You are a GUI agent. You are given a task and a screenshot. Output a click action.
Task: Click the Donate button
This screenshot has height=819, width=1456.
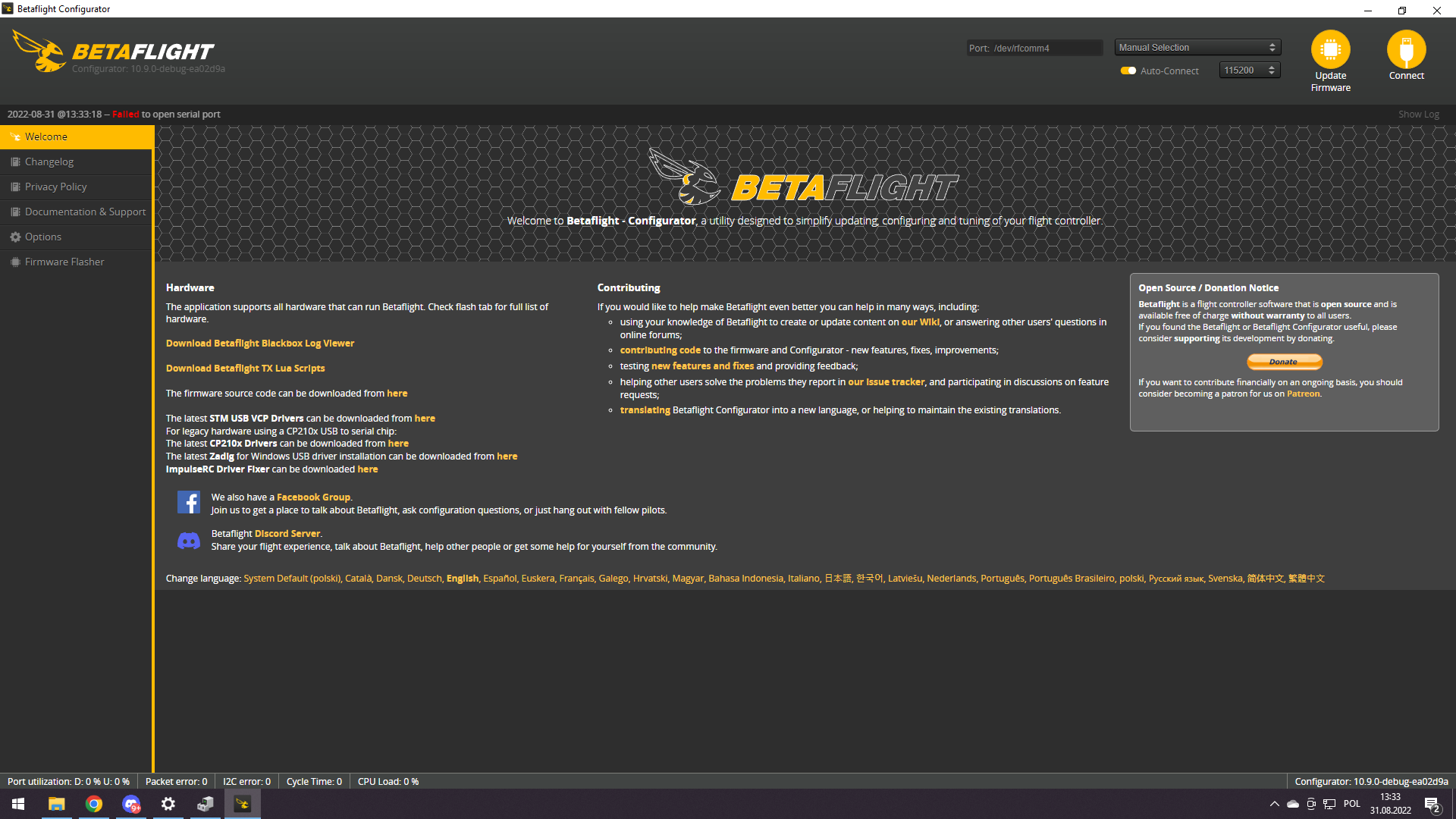tap(1284, 362)
